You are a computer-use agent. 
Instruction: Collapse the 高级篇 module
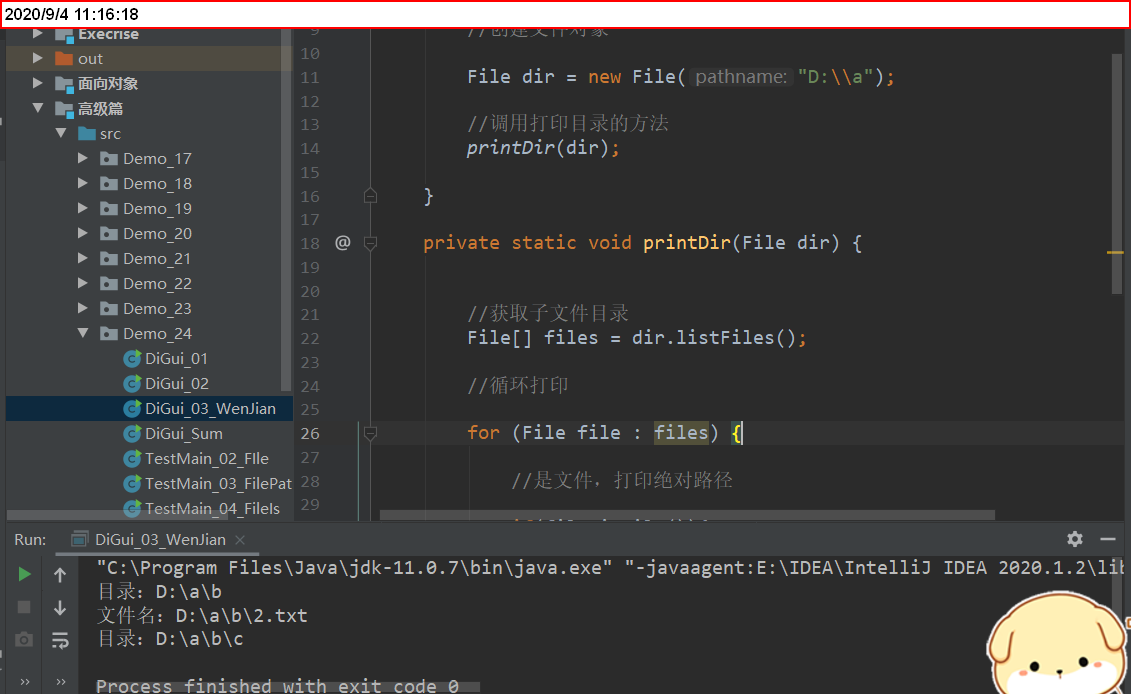pos(38,108)
